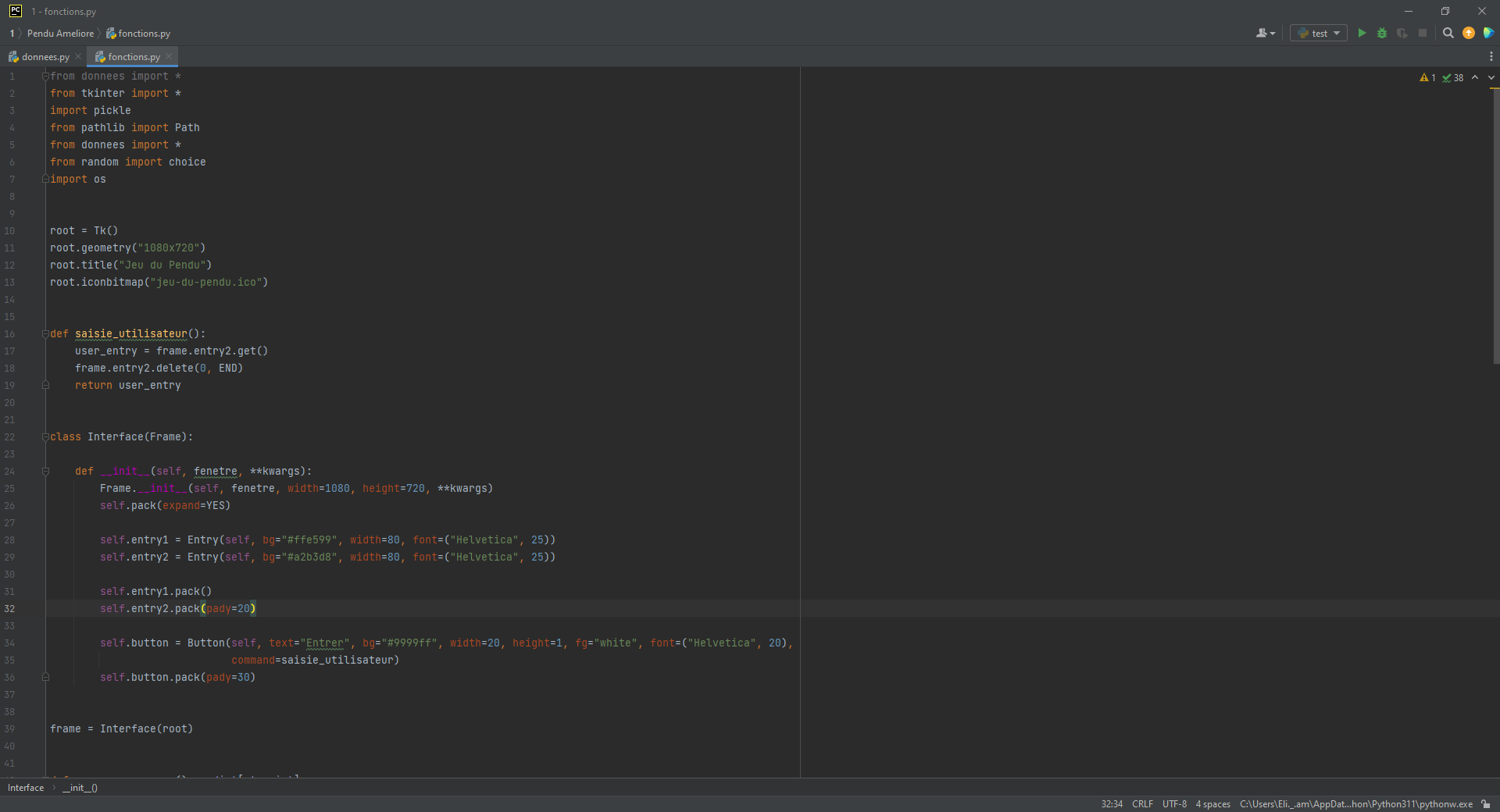Toggle the read-only lock icon in status bar
Viewport: 1500px width, 812px height.
[x=1486, y=804]
